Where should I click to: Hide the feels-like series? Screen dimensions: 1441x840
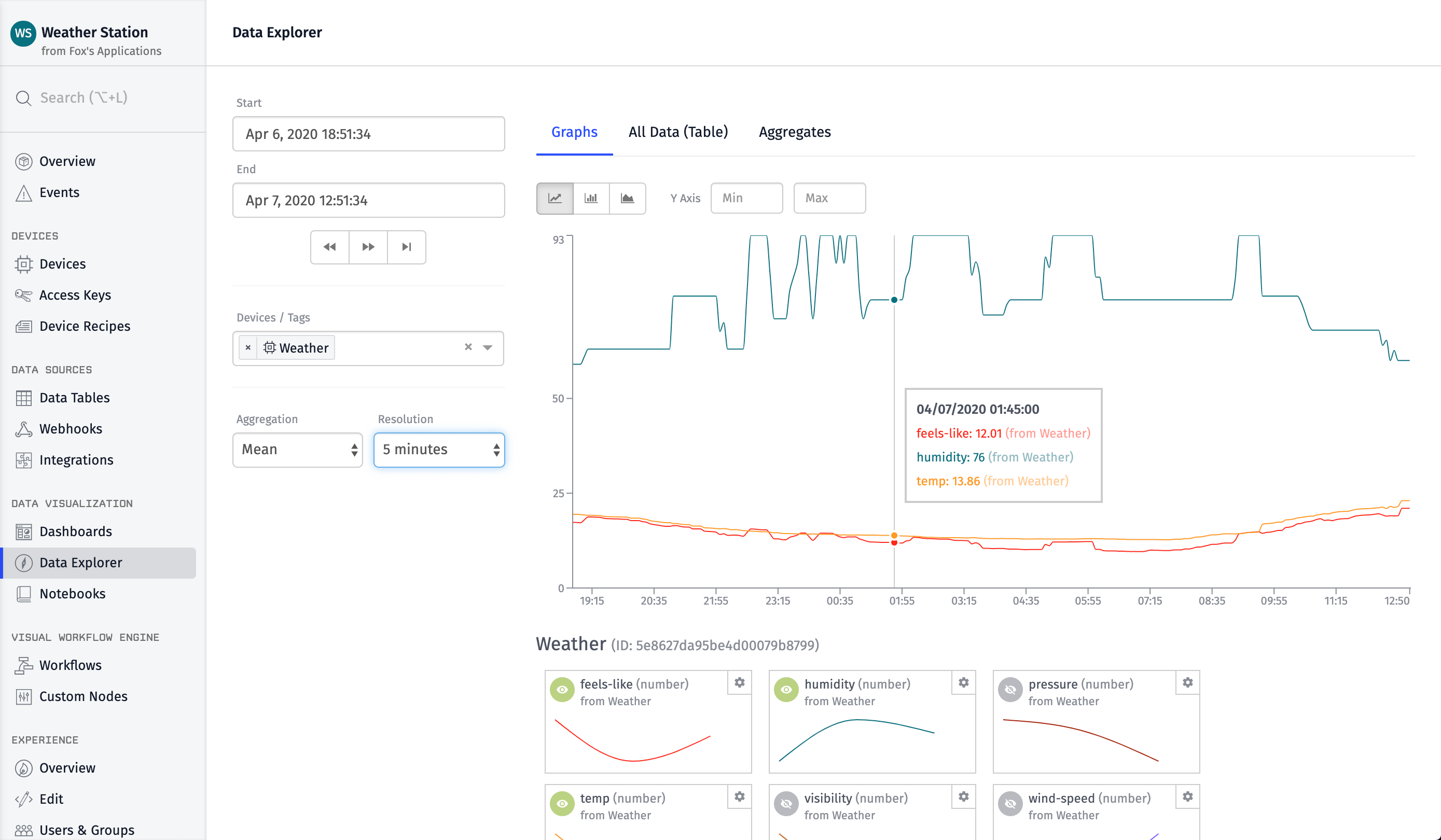click(x=562, y=690)
